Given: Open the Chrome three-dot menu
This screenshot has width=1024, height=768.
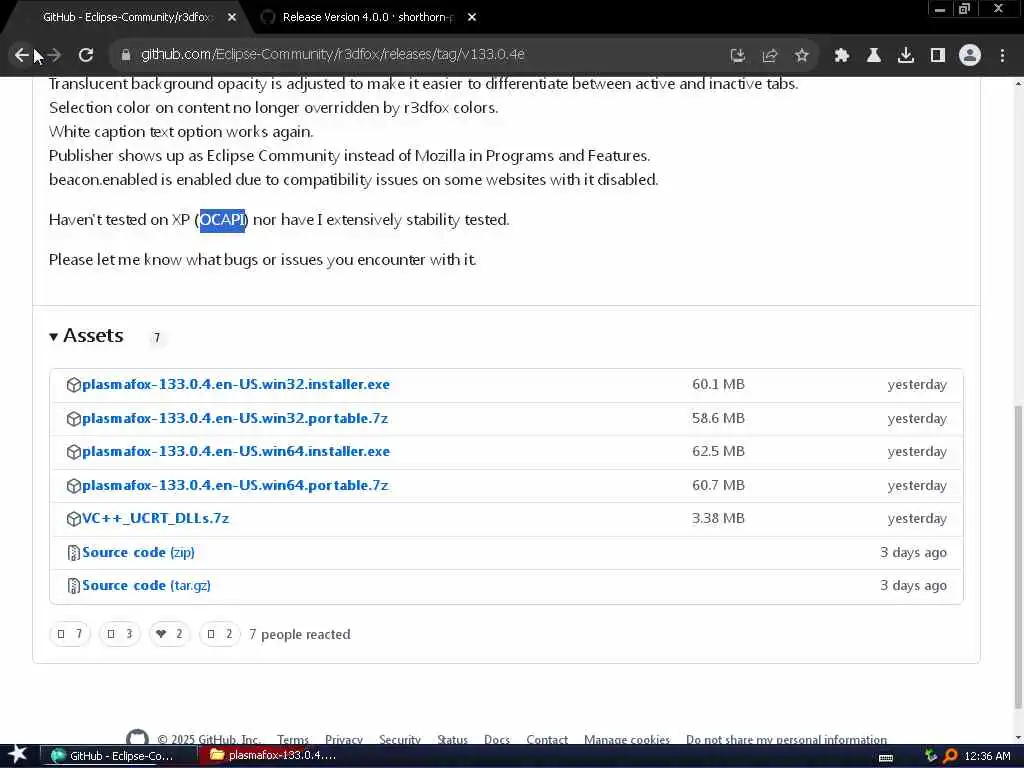Looking at the screenshot, I should point(1002,56).
